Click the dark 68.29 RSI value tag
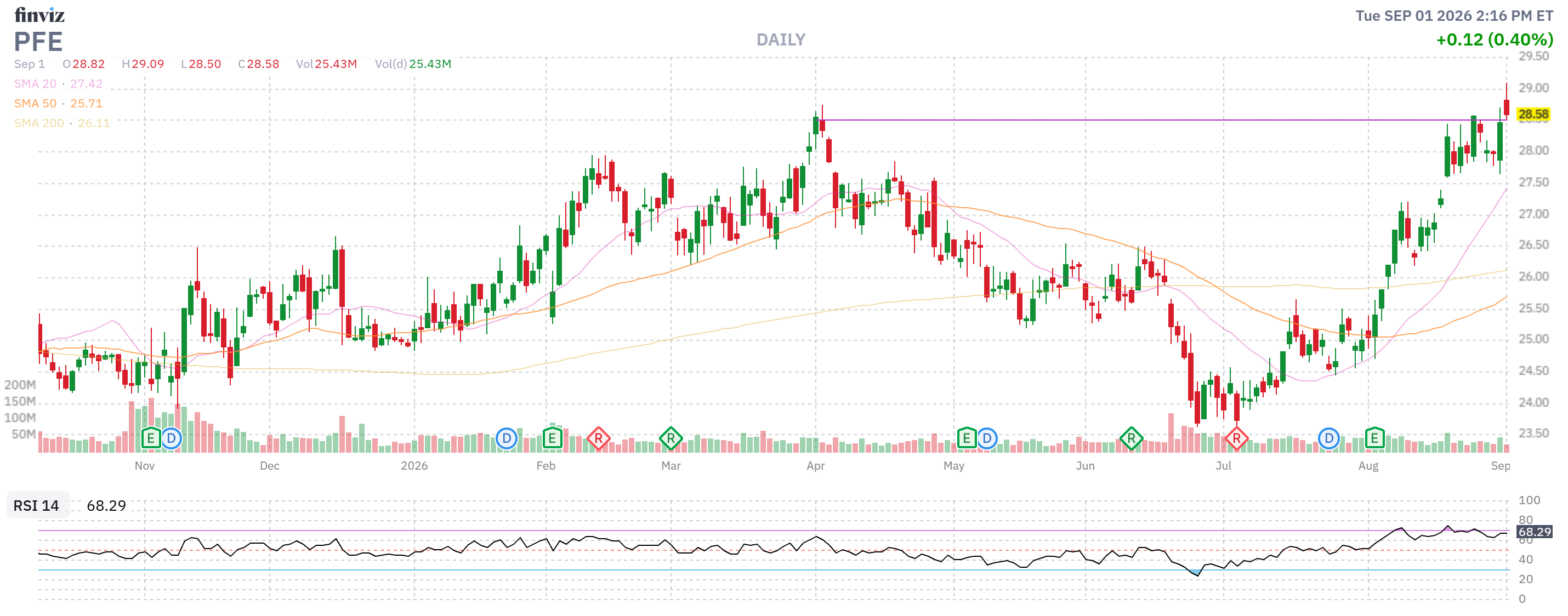 pyautogui.click(x=1534, y=532)
